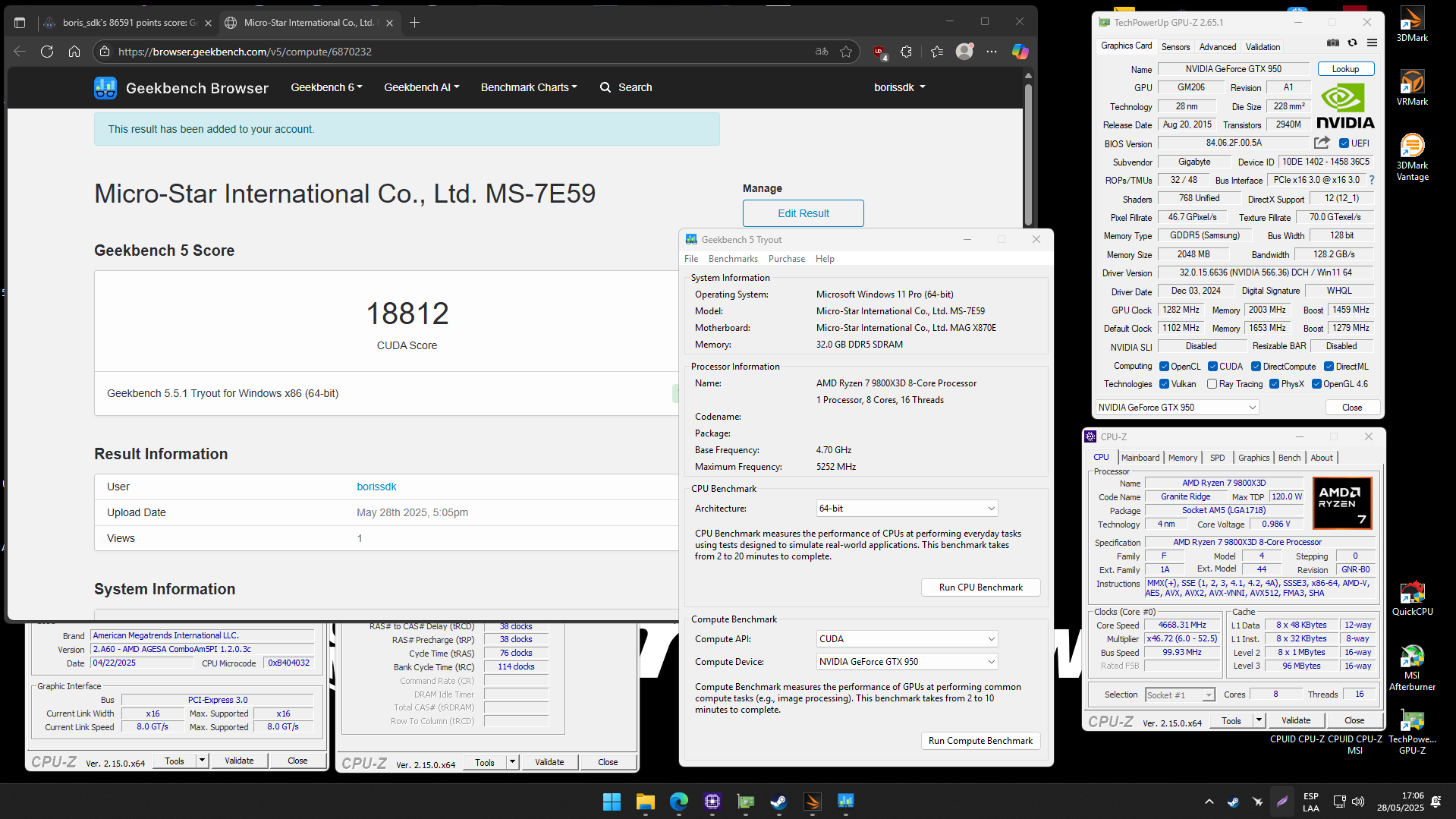Viewport: 1456px width, 819px height.
Task: Open the borissdk user link
Action: pyautogui.click(x=376, y=487)
